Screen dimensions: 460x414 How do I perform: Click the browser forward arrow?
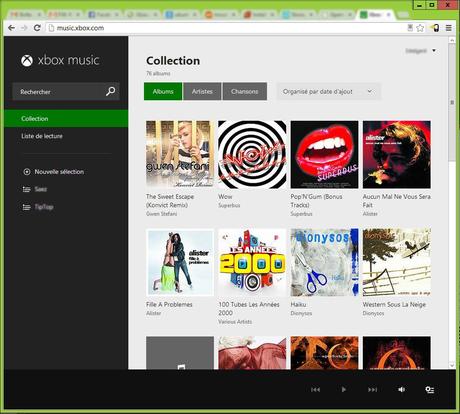24,28
